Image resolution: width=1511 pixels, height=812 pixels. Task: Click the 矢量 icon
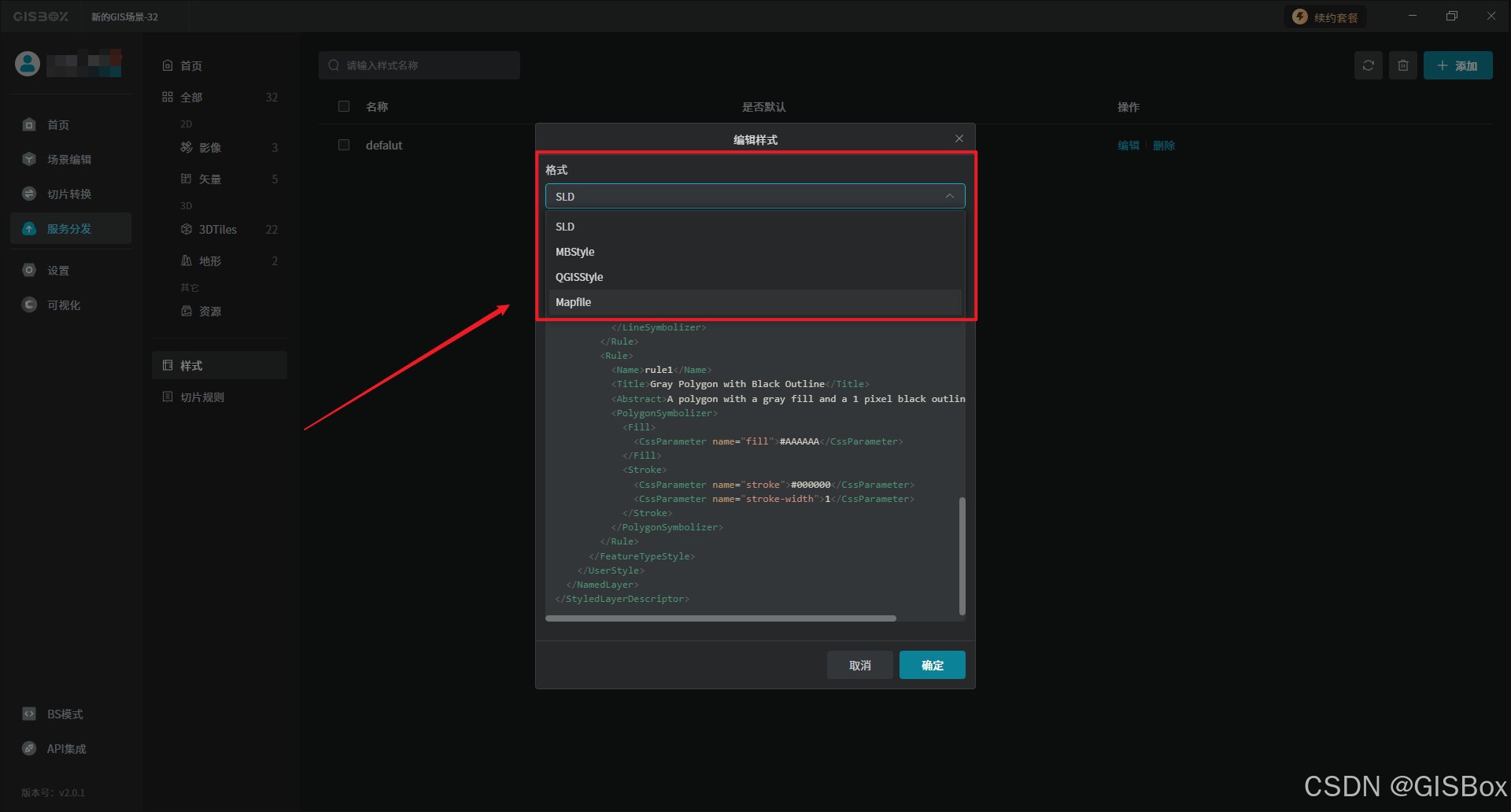pos(187,179)
